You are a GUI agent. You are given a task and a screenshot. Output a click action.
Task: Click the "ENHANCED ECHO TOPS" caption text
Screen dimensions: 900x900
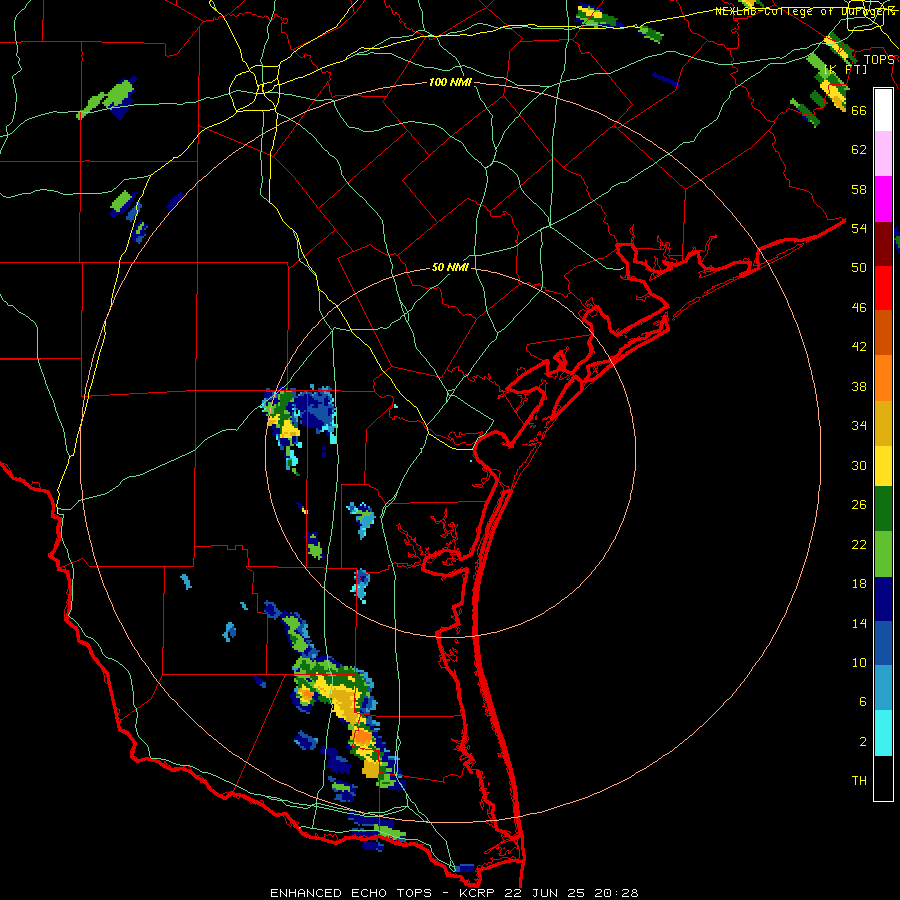coord(351,893)
